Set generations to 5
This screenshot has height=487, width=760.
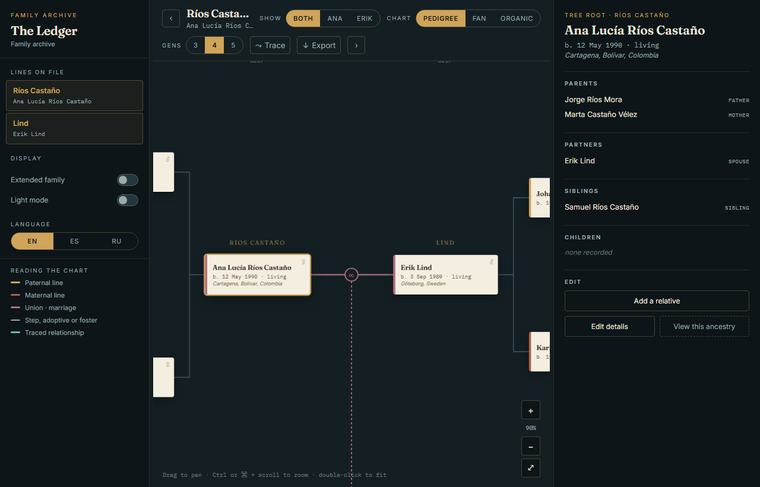[x=233, y=45]
